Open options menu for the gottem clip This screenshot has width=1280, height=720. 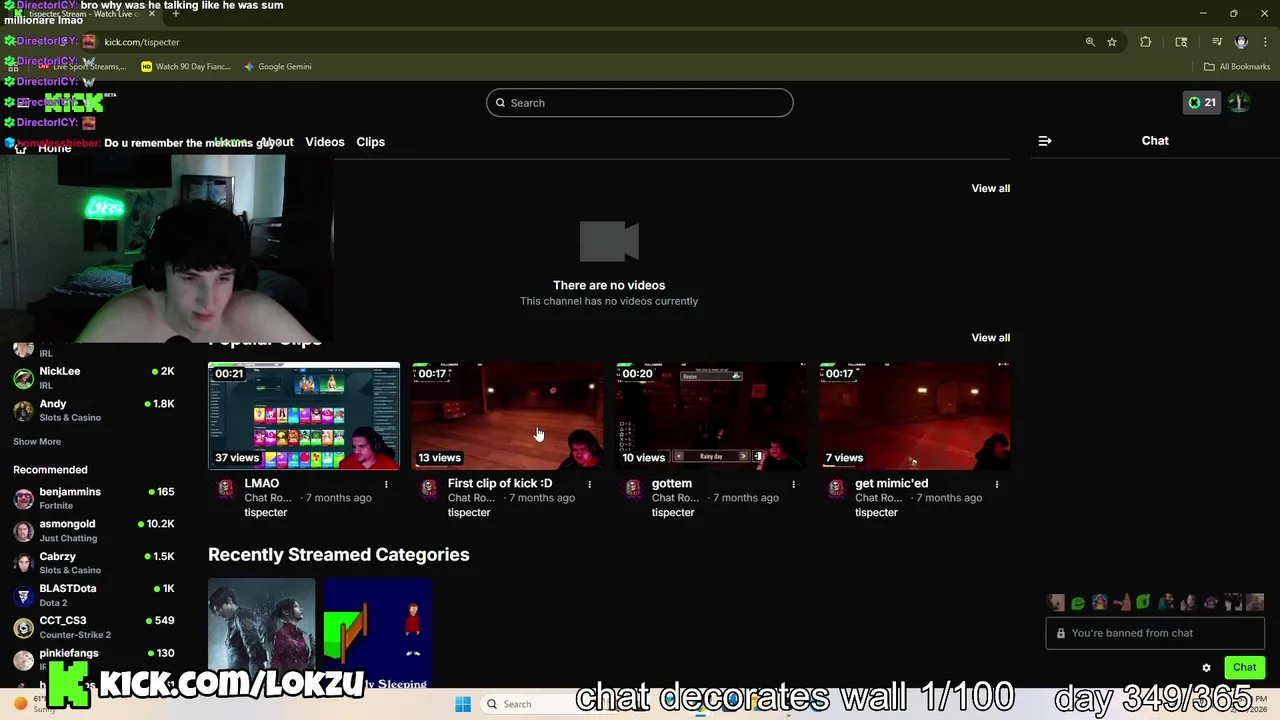point(793,484)
